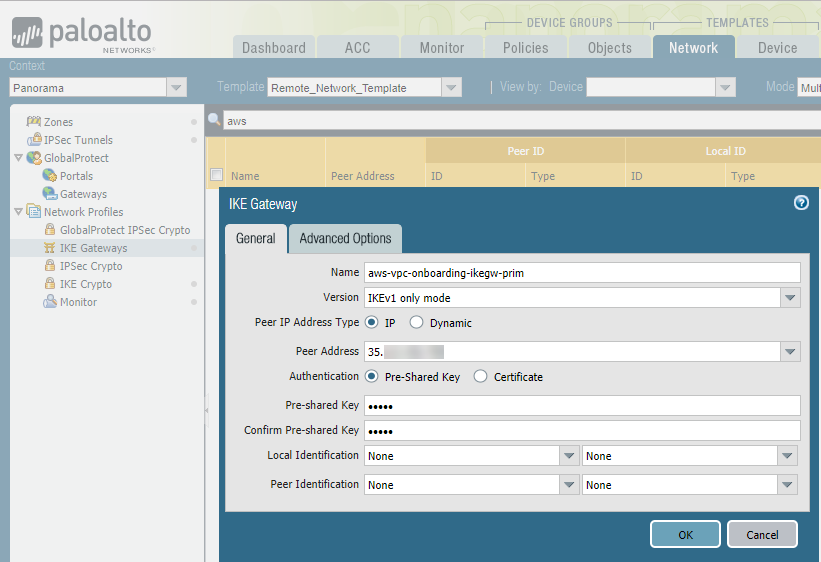Open the Version dropdown
This screenshot has height=562, width=821.
pyautogui.click(x=791, y=298)
